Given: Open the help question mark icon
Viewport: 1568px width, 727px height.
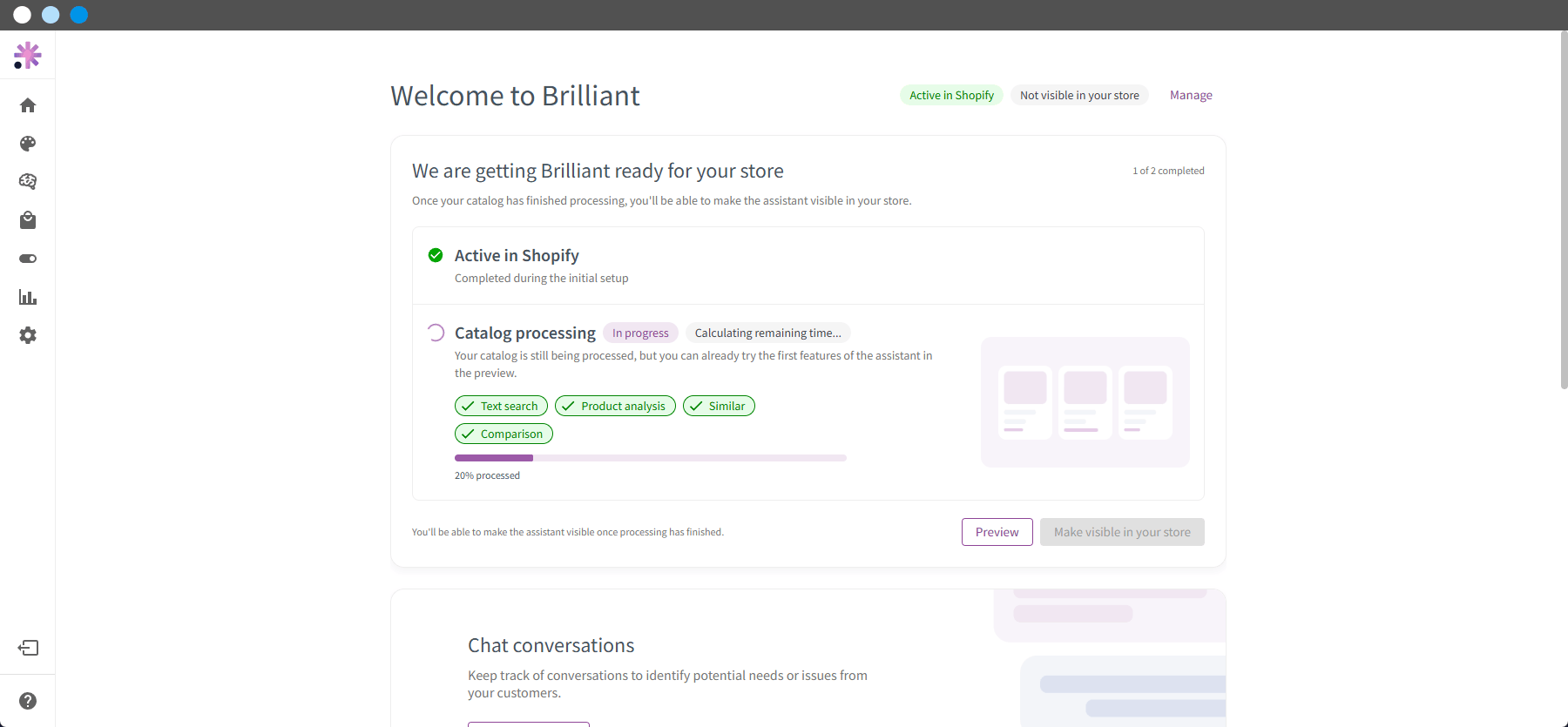Looking at the screenshot, I should [x=28, y=701].
